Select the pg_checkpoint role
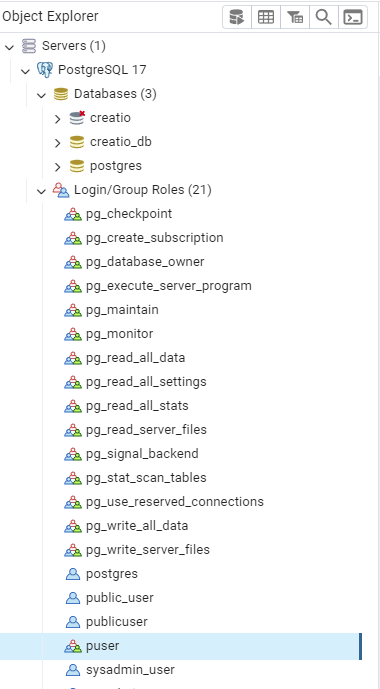The image size is (380, 689). tap(129, 214)
